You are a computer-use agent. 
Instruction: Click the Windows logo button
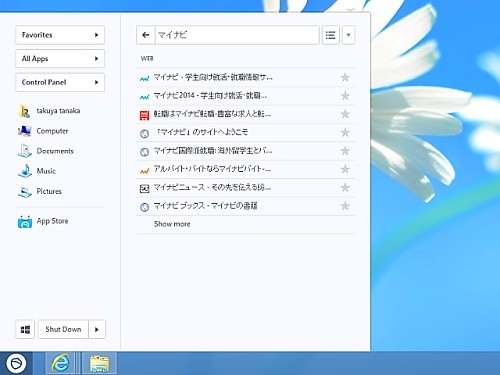click(x=25, y=329)
